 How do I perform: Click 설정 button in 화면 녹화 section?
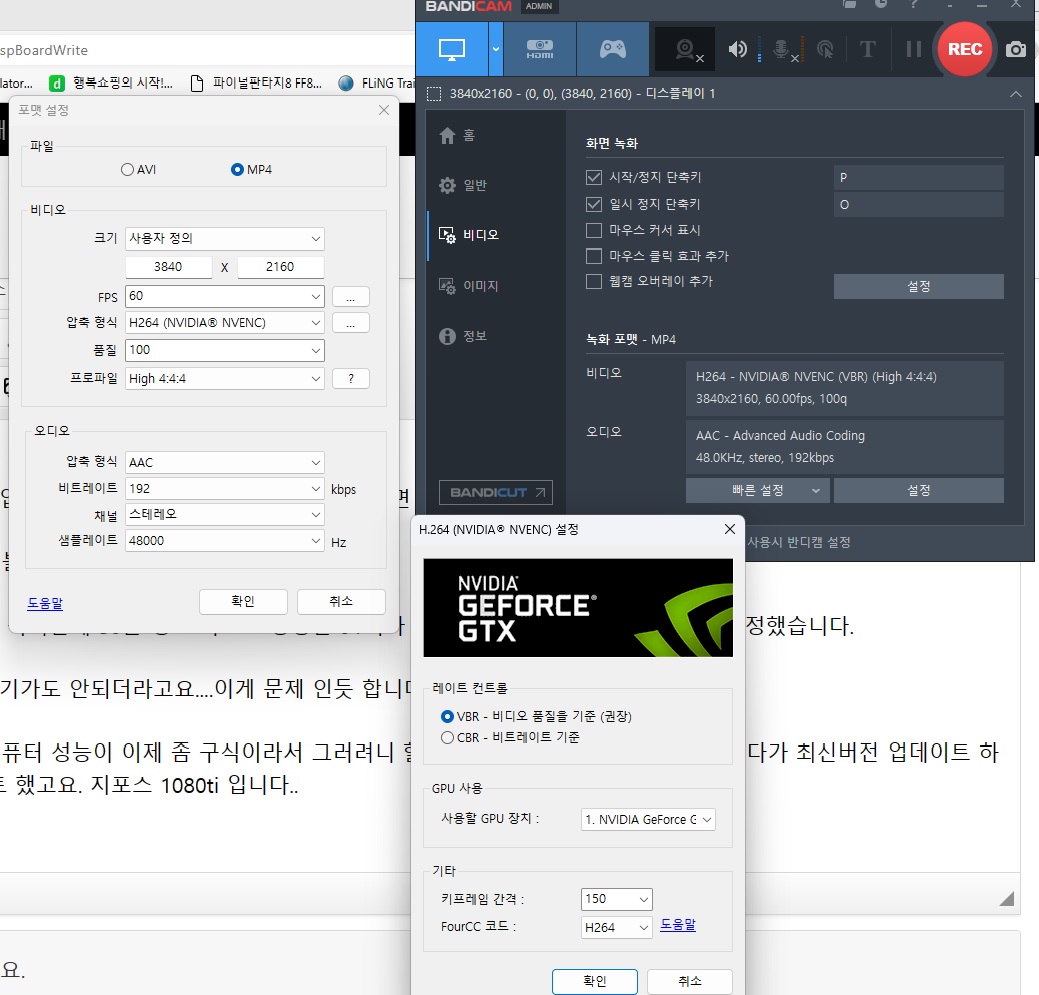tap(918, 286)
